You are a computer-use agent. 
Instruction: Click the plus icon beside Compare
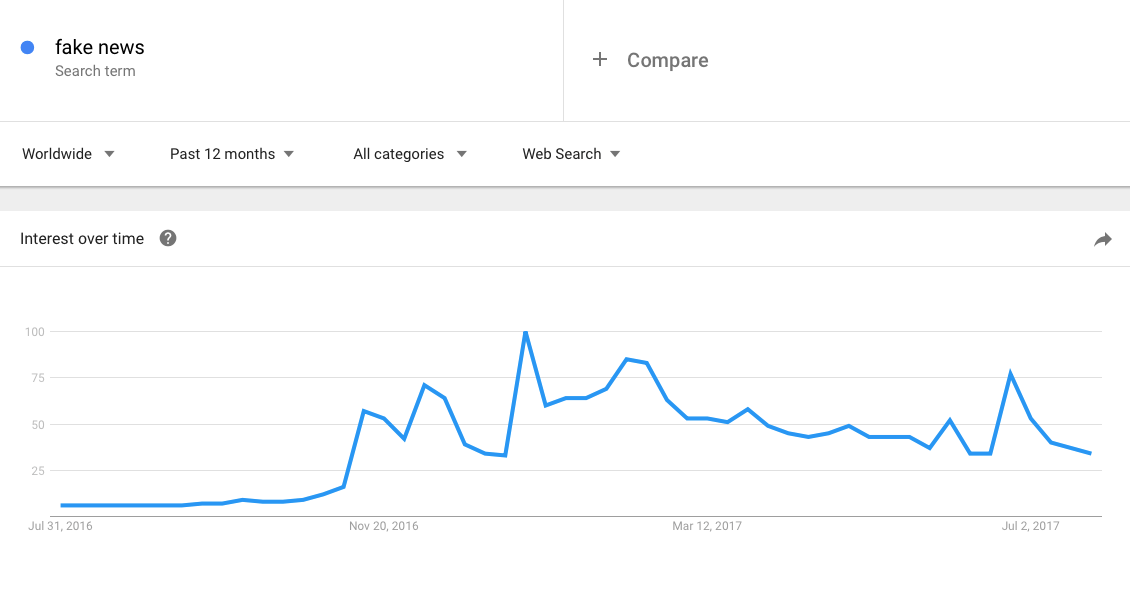coord(600,60)
